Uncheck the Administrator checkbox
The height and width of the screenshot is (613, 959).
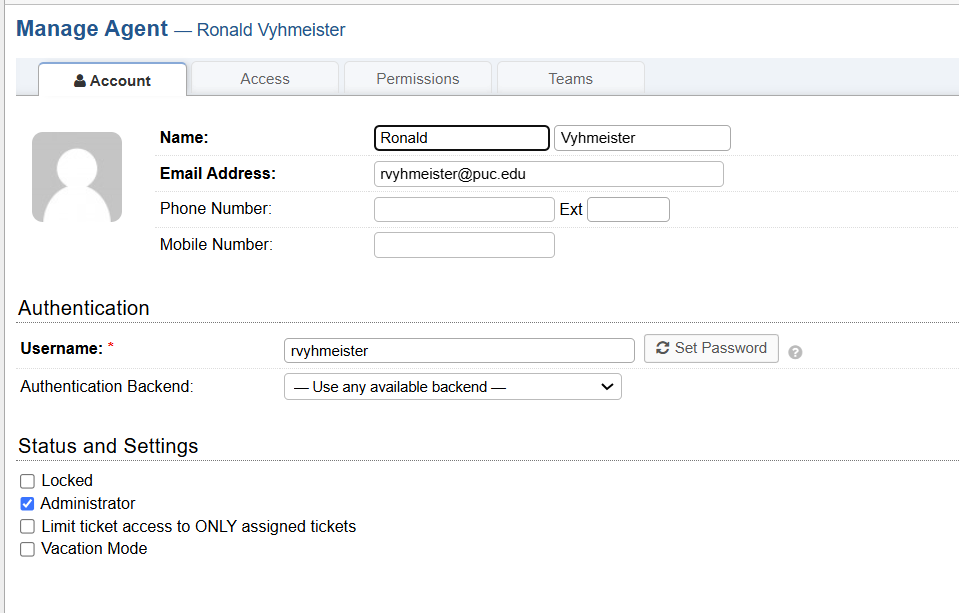(x=28, y=504)
